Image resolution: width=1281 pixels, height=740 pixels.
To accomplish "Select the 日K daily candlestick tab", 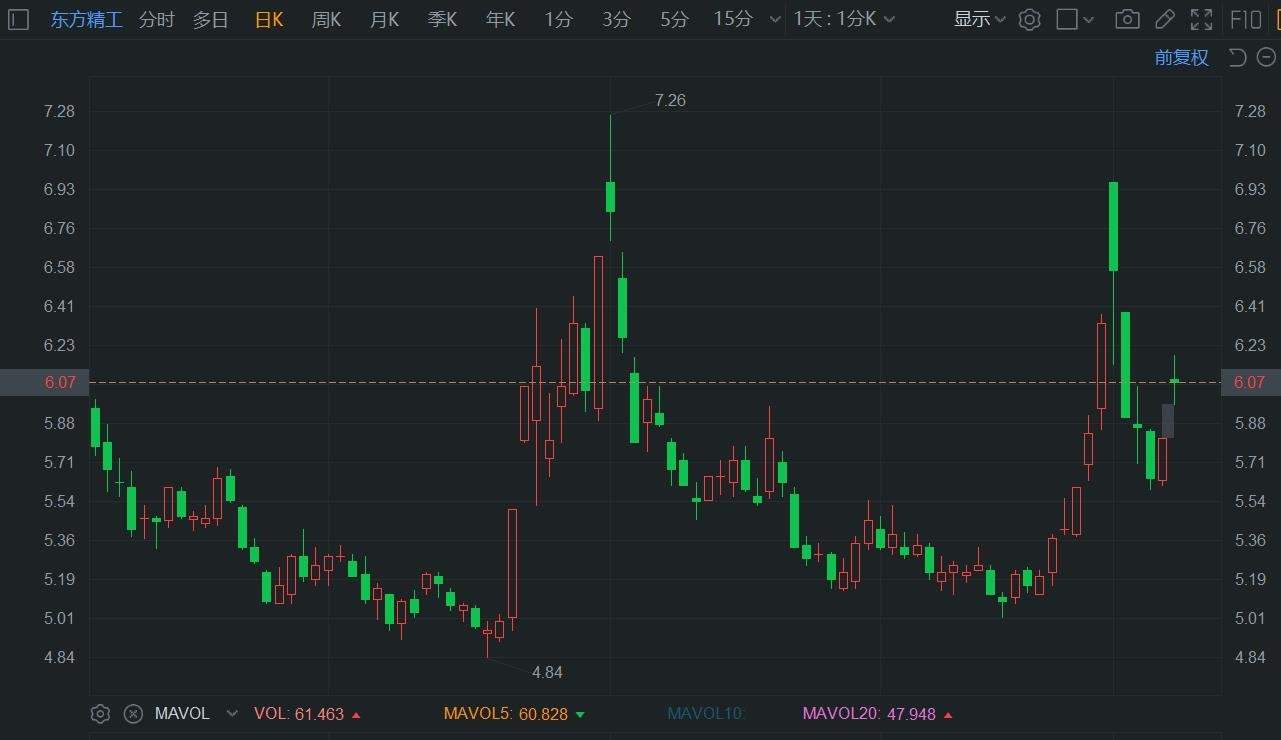I will tap(269, 19).
